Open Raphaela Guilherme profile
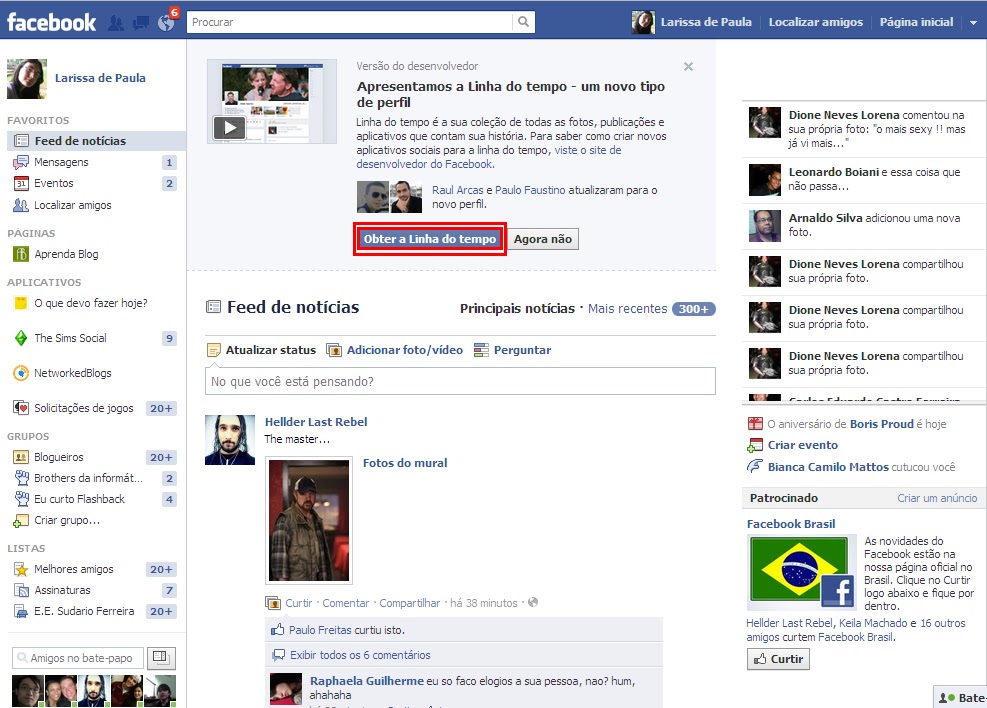The height and width of the screenshot is (708, 987). point(366,681)
